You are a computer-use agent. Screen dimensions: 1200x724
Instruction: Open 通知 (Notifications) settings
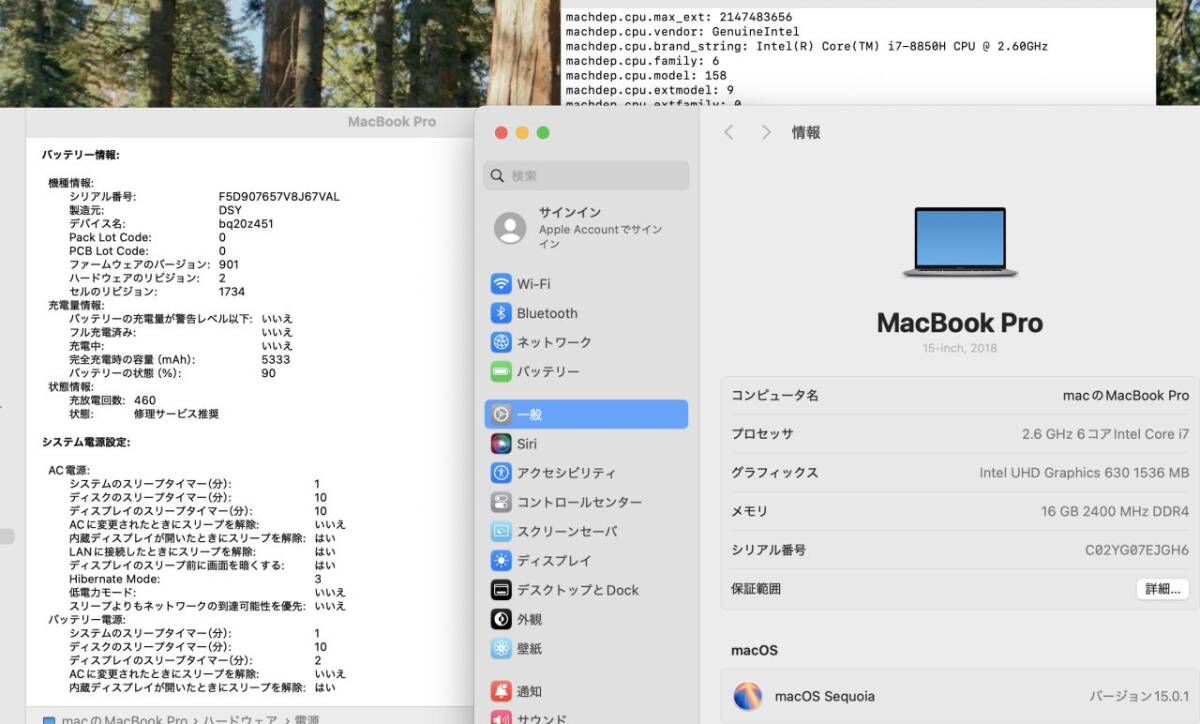pos(530,690)
